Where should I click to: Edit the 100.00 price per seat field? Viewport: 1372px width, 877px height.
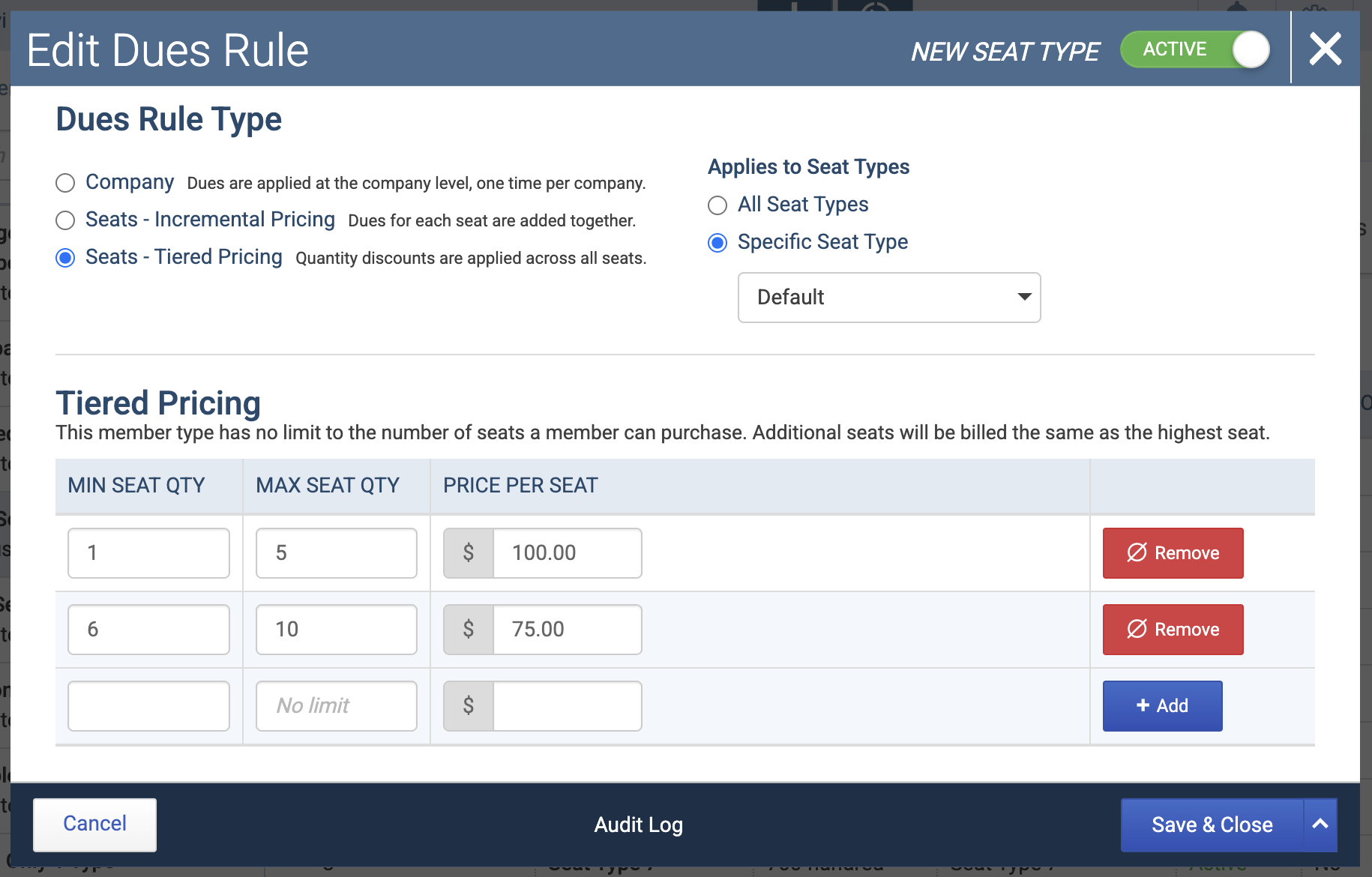pyautogui.click(x=568, y=553)
